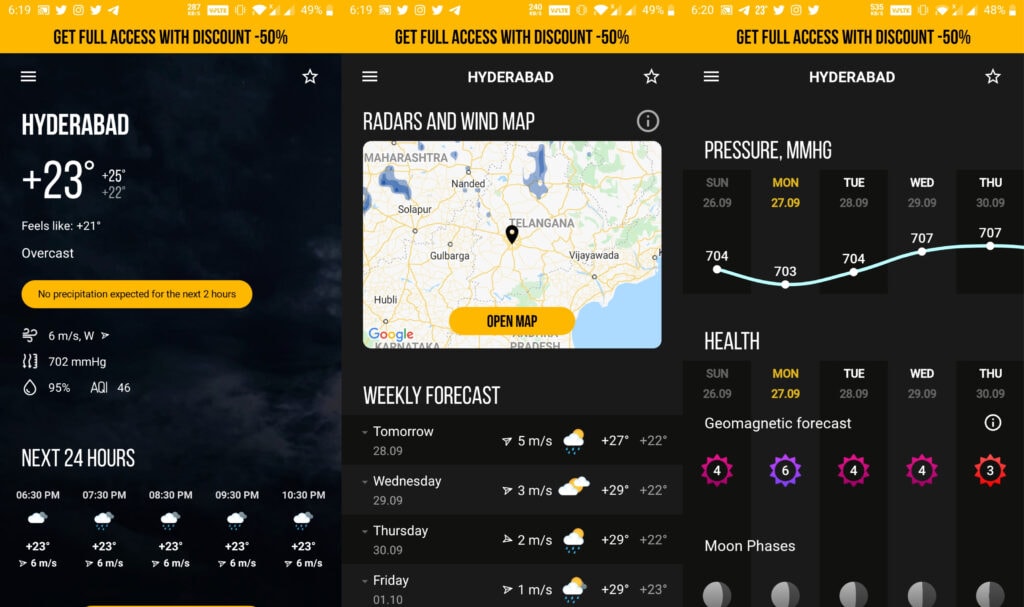Viewport: 1024px width, 607px height.
Task: Tap 'HYDERABAD' title on radar map screen
Action: point(511,77)
